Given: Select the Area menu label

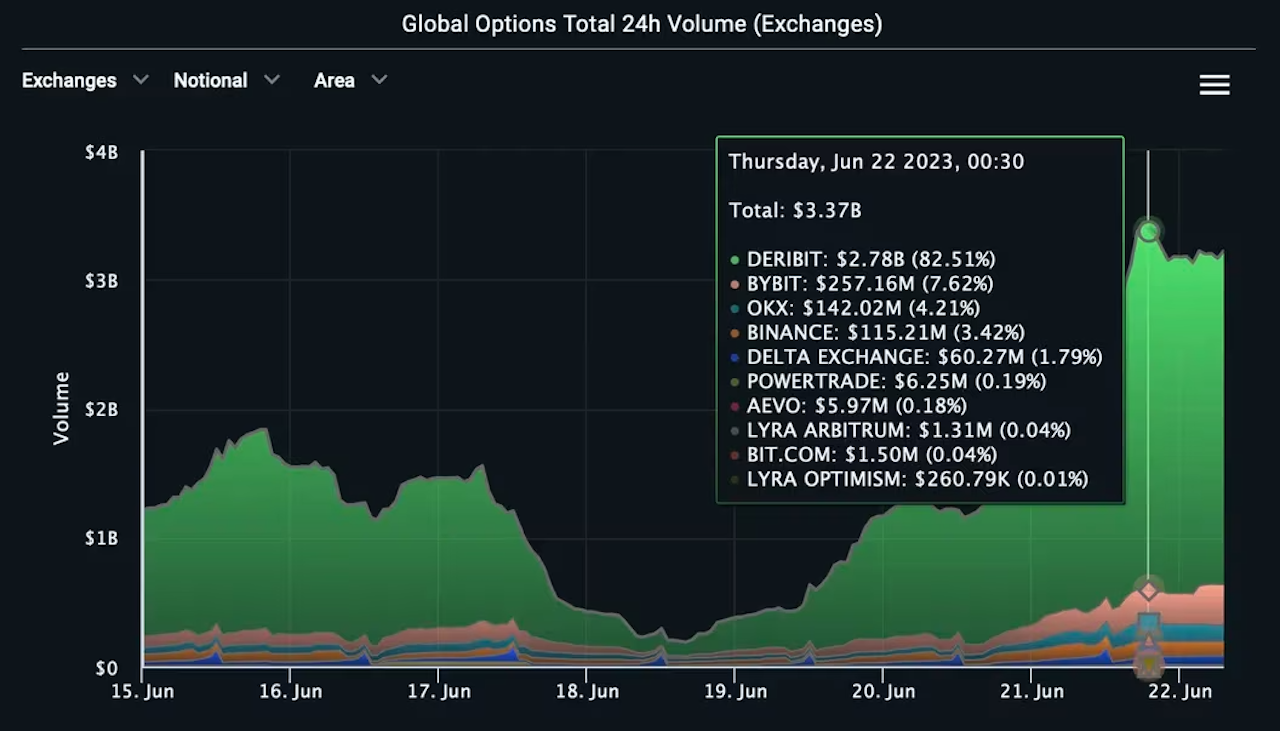Looking at the screenshot, I should pyautogui.click(x=334, y=80).
